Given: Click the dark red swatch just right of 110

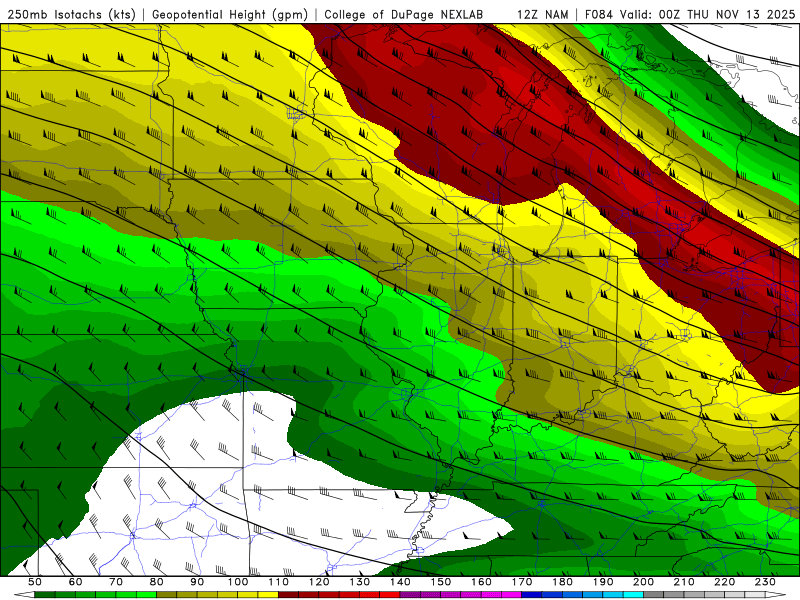Looking at the screenshot, I should 289,595.
